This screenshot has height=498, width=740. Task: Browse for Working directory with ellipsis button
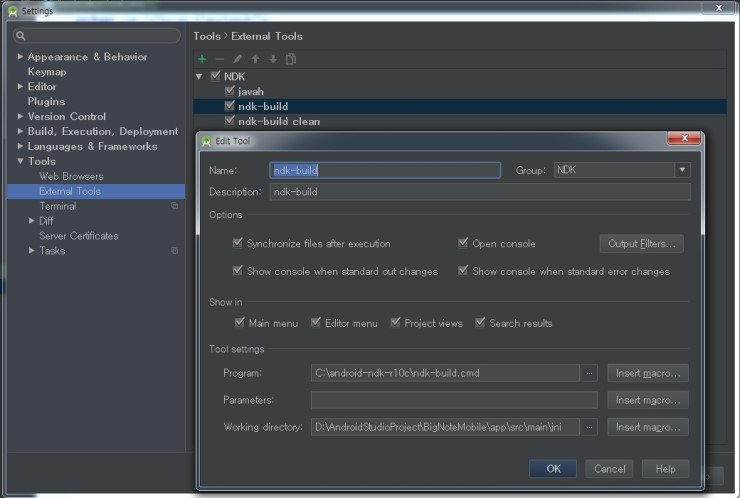tap(589, 427)
